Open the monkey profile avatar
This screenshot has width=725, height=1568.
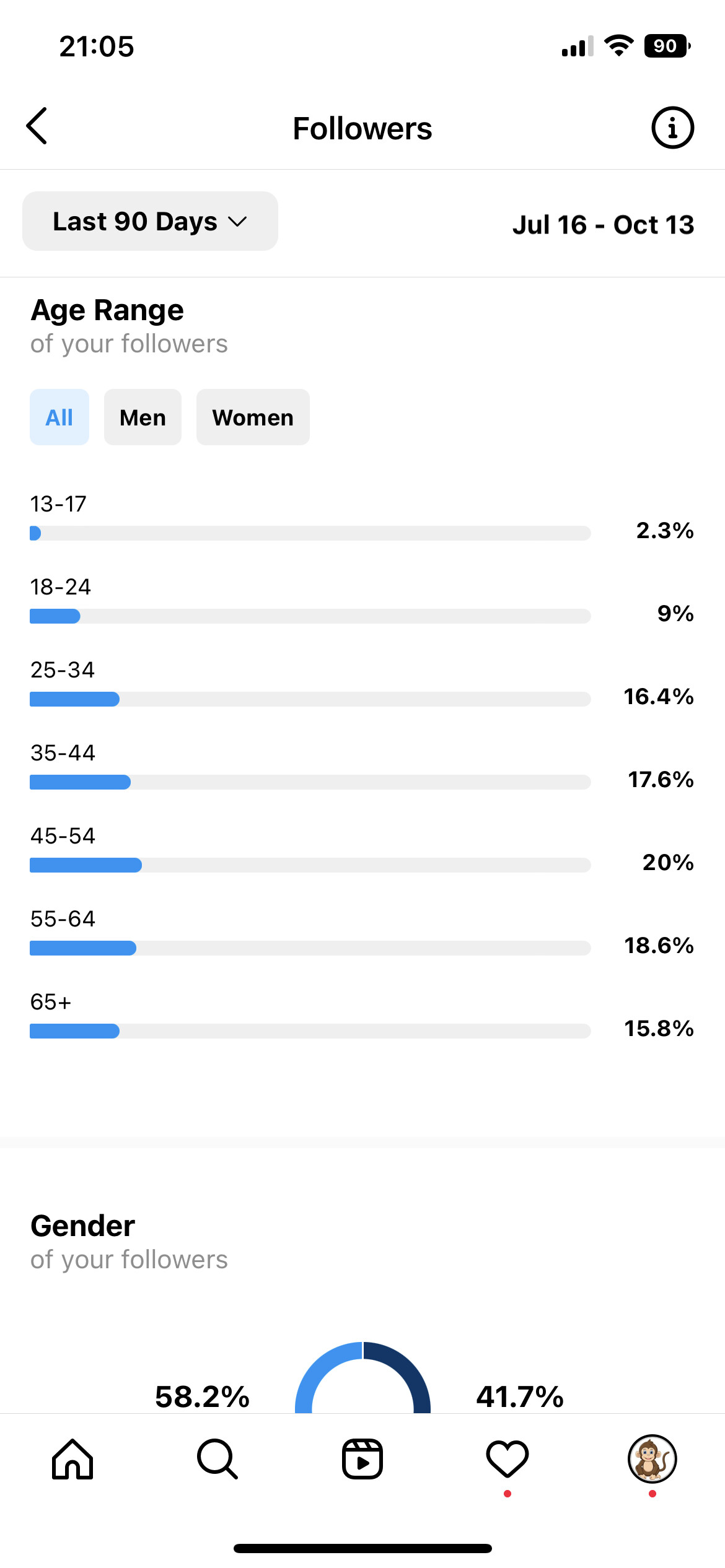[x=652, y=1459]
